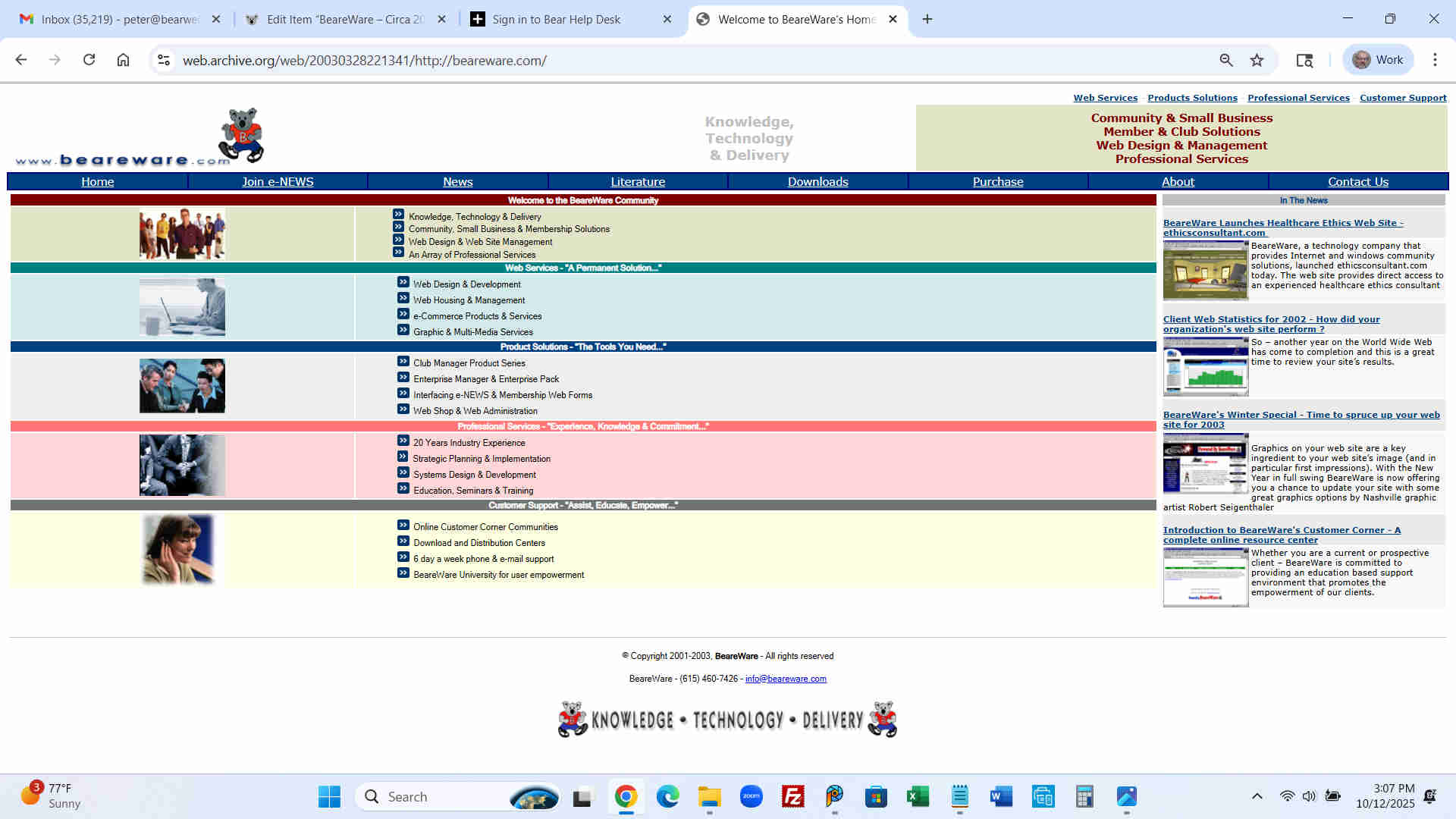Open the Web Services top link
The height and width of the screenshot is (819, 1456).
coord(1106,98)
